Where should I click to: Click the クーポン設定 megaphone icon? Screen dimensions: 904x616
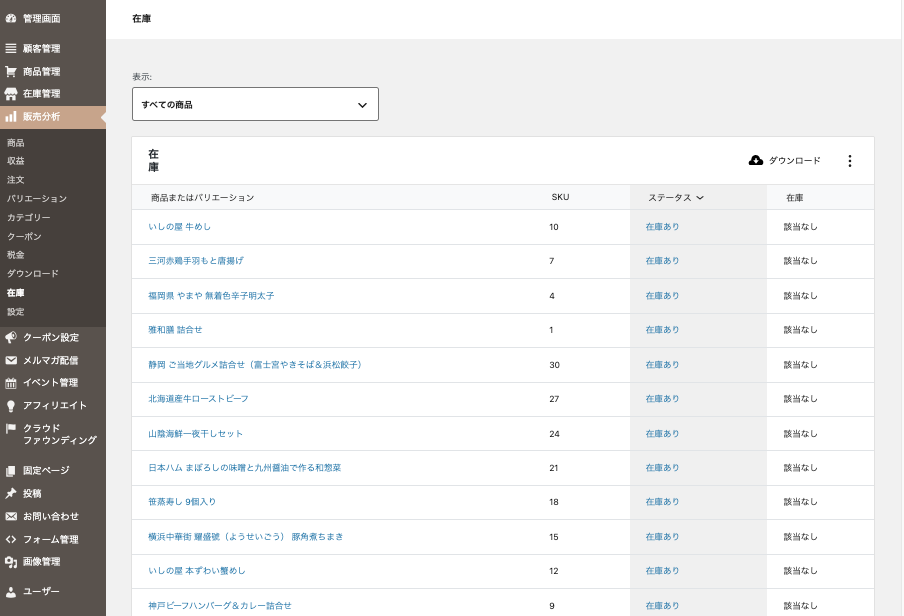(11, 338)
